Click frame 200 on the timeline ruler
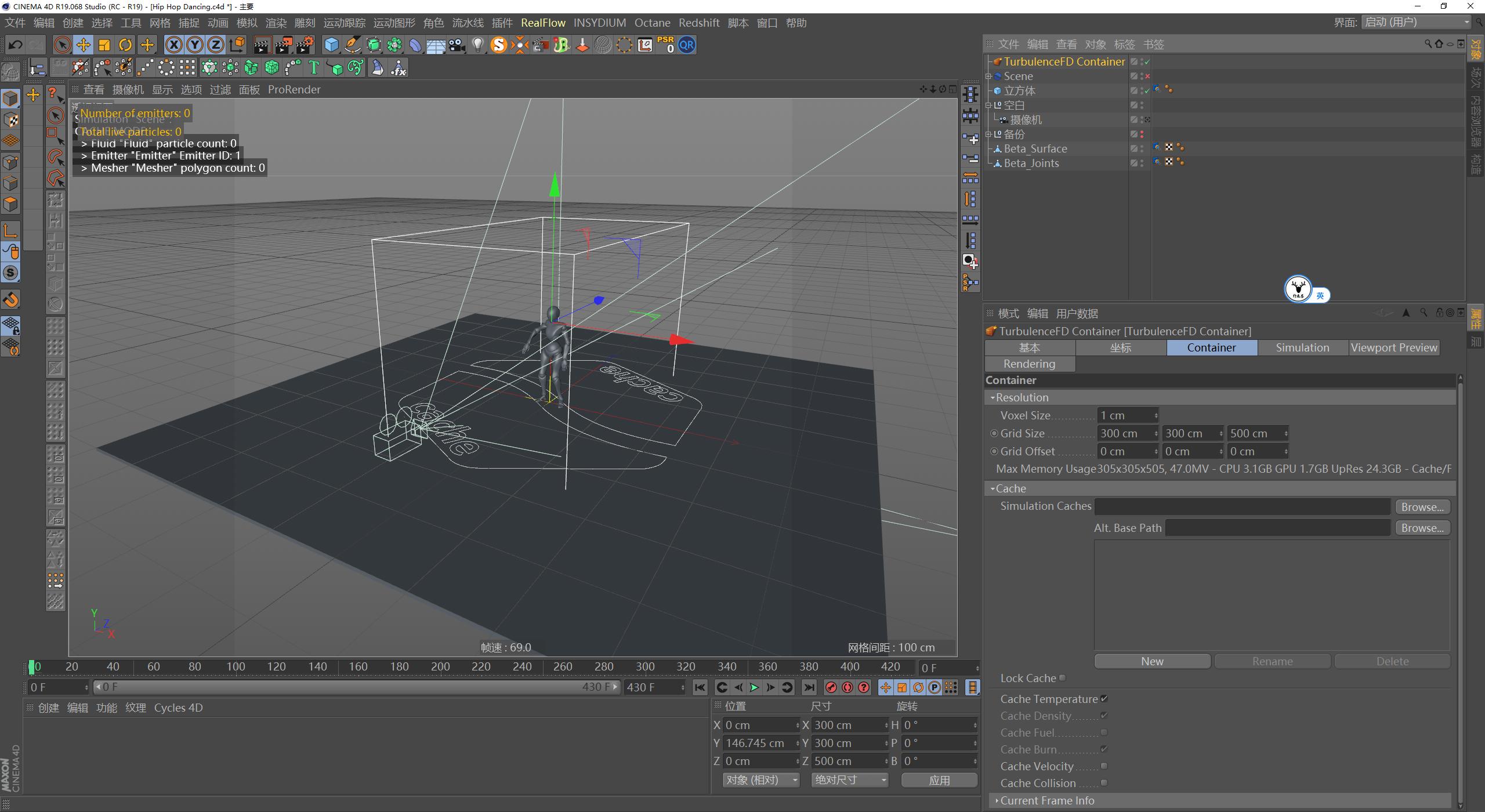 (x=441, y=667)
